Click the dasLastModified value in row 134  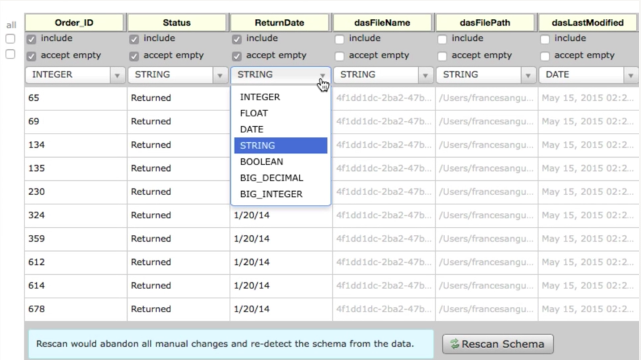[588, 145]
